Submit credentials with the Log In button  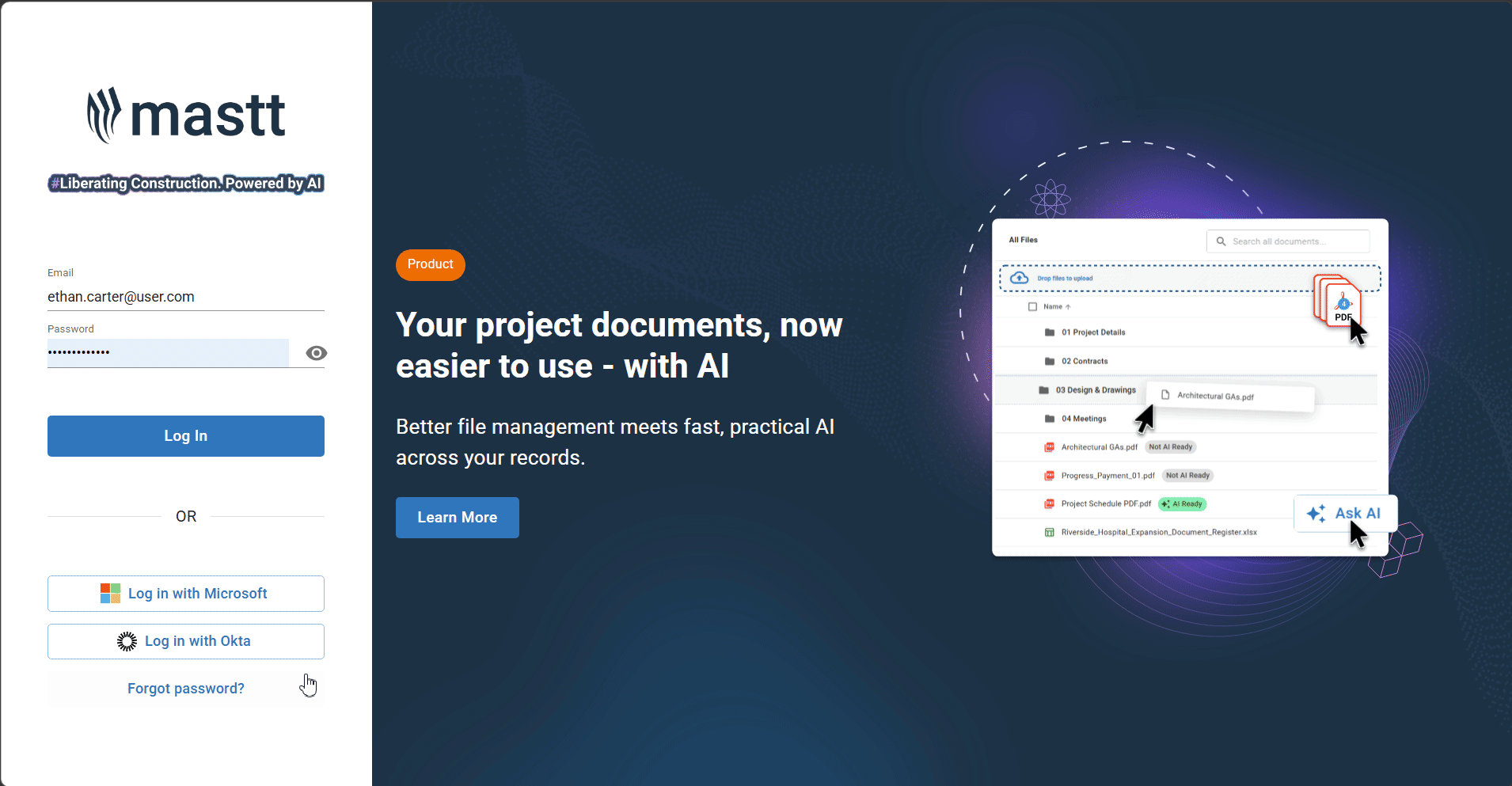186,436
